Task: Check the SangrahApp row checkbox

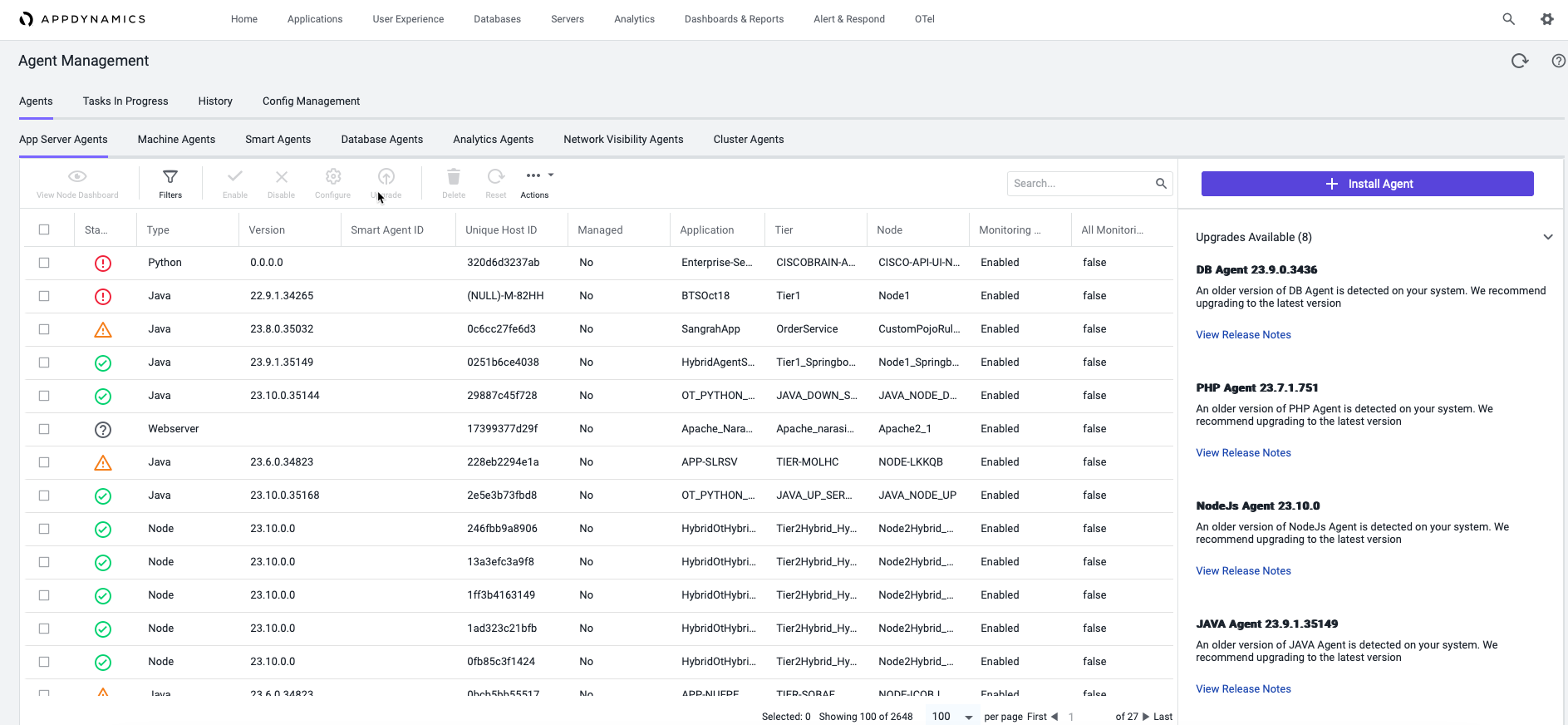Action: coord(44,329)
